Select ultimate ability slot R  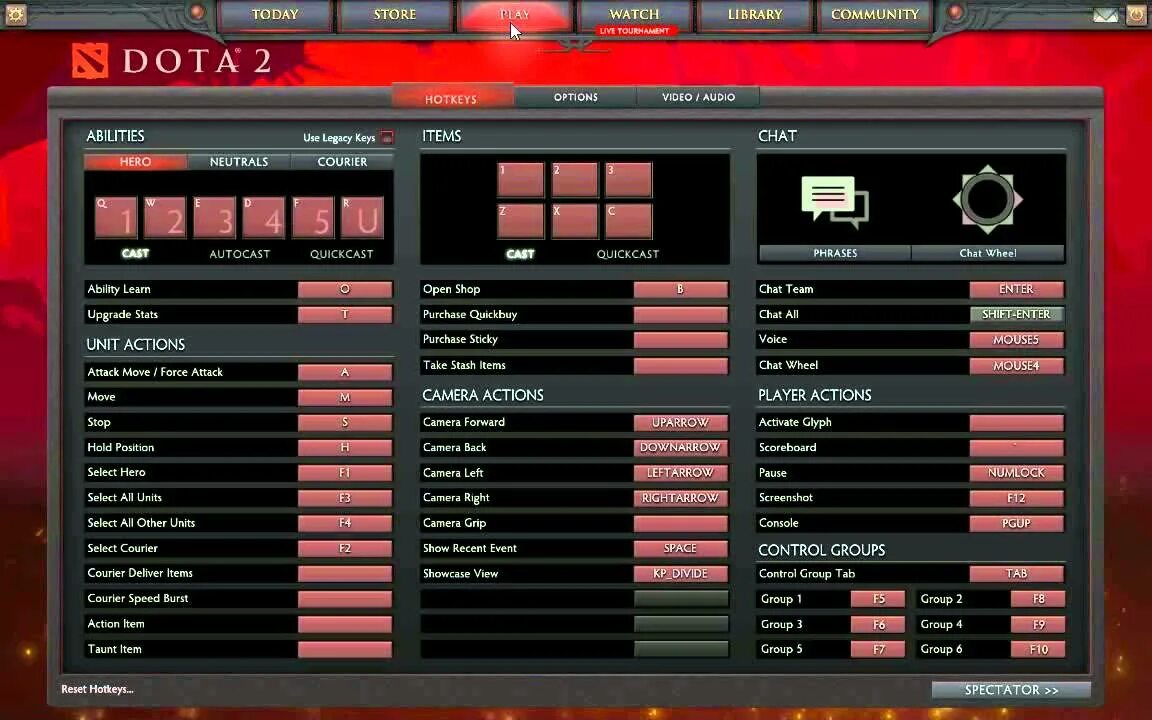362,217
